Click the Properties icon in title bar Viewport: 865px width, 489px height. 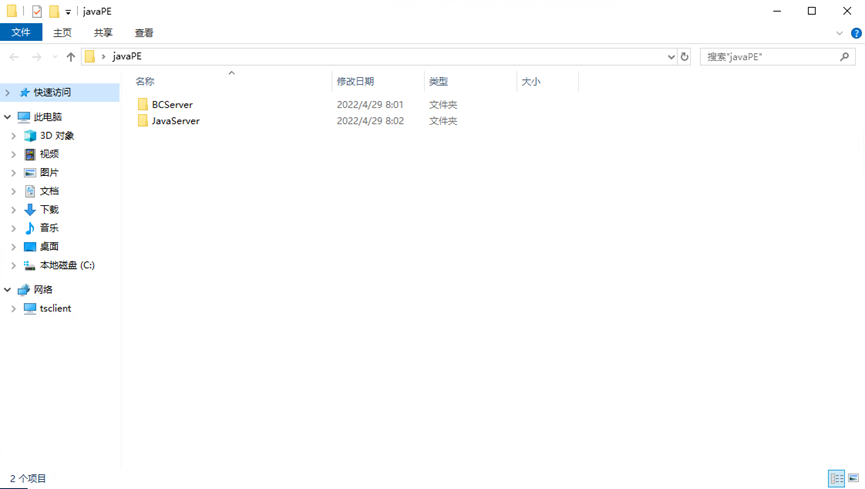(x=37, y=11)
